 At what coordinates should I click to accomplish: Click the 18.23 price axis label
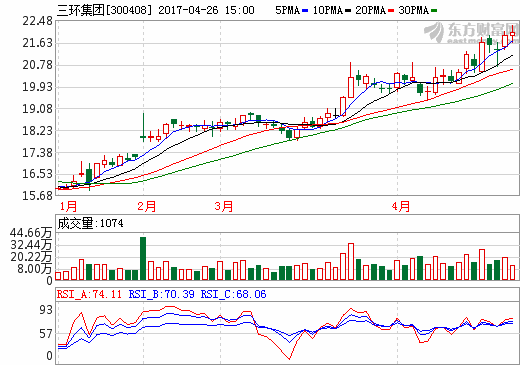pos(37,131)
